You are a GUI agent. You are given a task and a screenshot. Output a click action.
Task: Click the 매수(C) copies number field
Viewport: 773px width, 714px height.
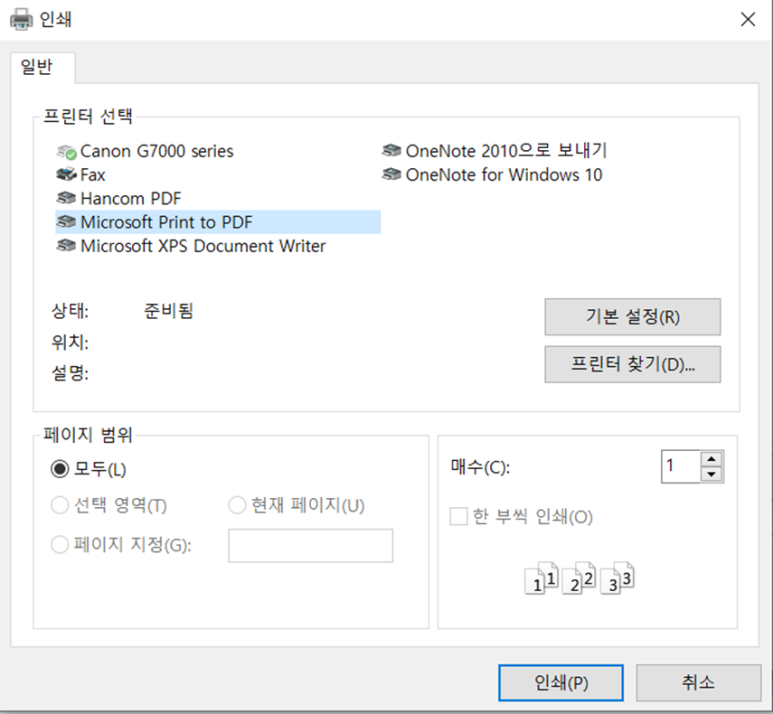click(x=680, y=466)
